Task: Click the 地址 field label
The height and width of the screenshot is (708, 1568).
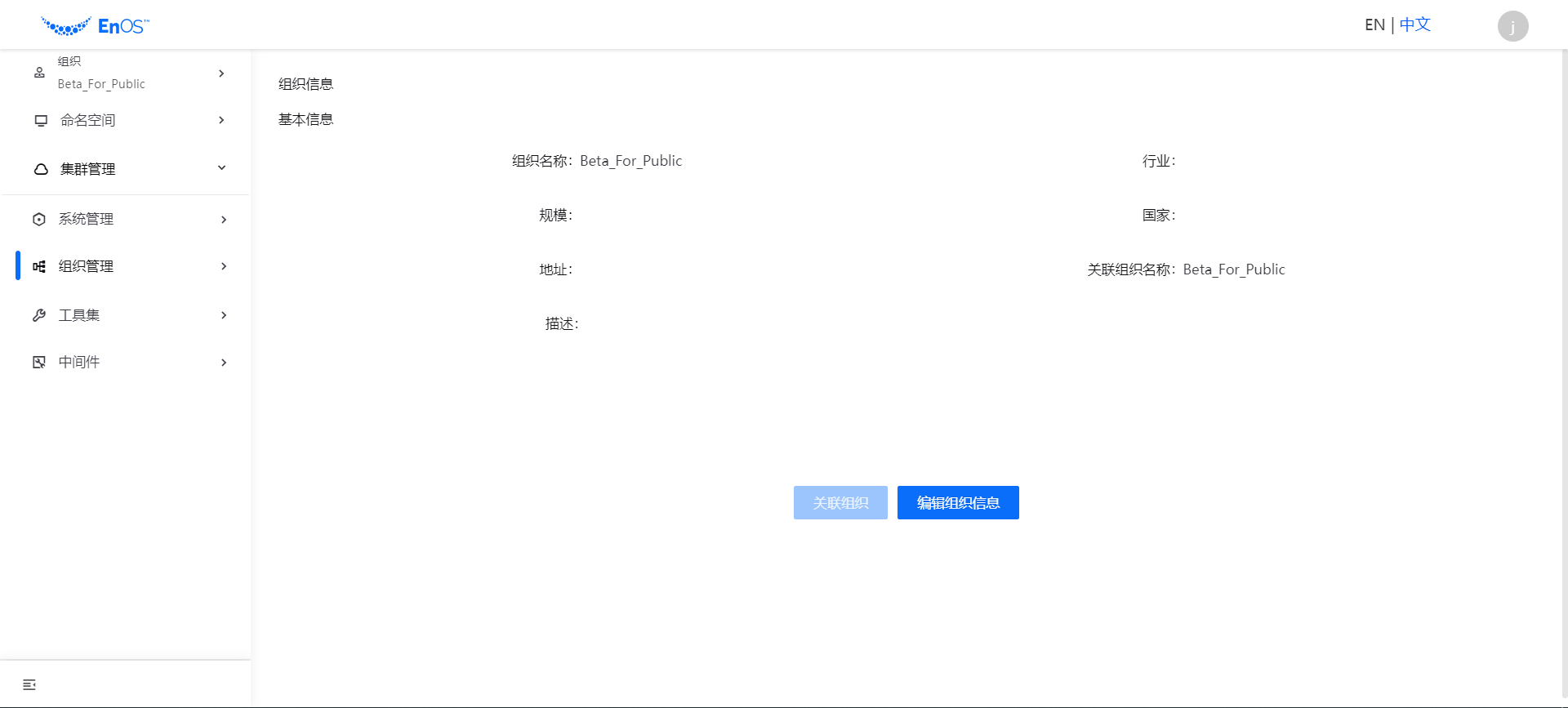Action: (x=556, y=269)
